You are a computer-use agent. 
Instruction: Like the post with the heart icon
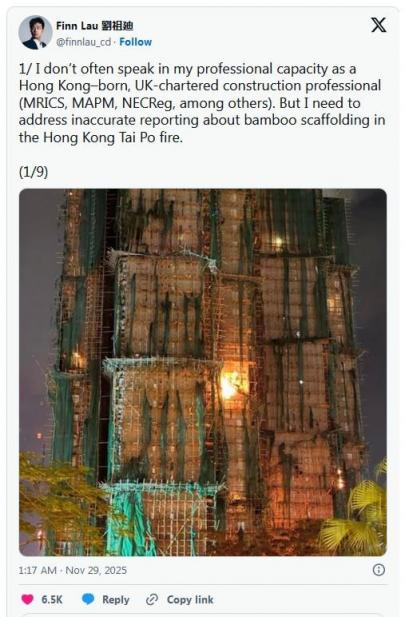tap(27, 599)
